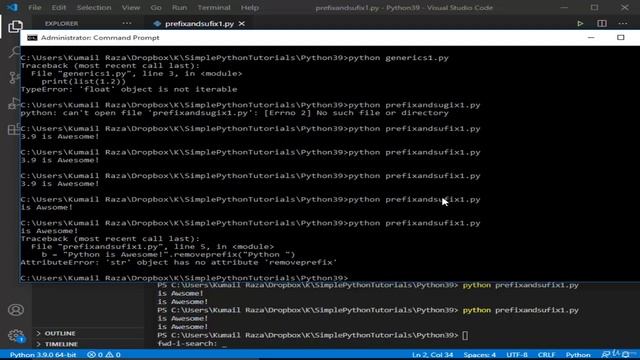
Task: Click the 'No such file or directory' line
Action: (x=235, y=113)
